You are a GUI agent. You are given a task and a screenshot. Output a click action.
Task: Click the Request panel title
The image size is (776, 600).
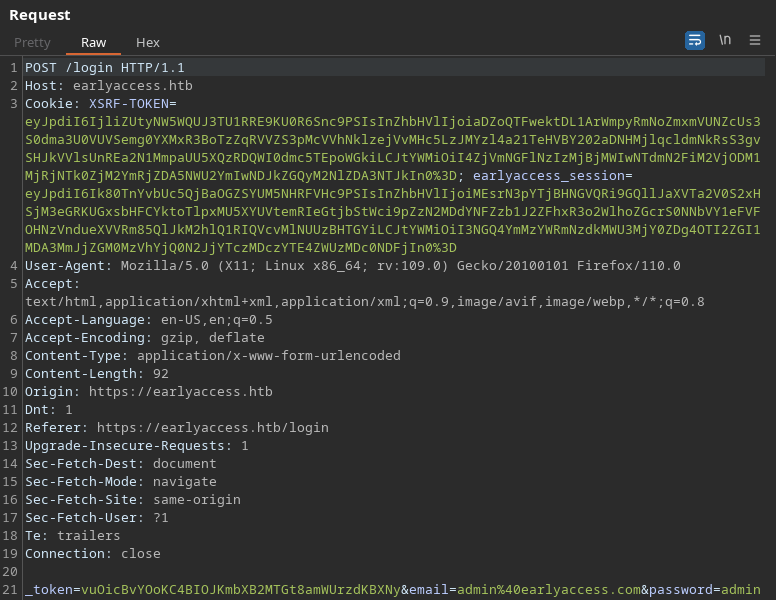click(40, 14)
